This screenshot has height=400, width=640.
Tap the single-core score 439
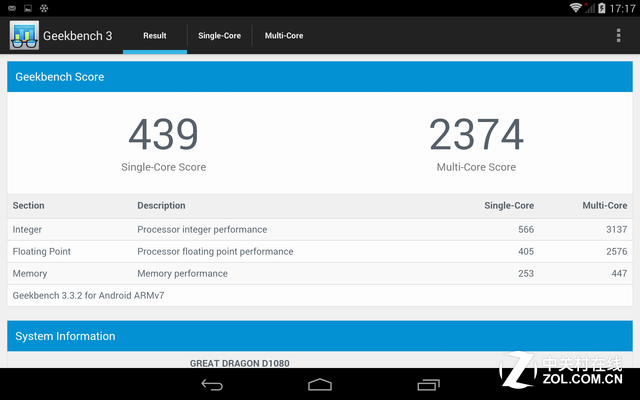164,134
